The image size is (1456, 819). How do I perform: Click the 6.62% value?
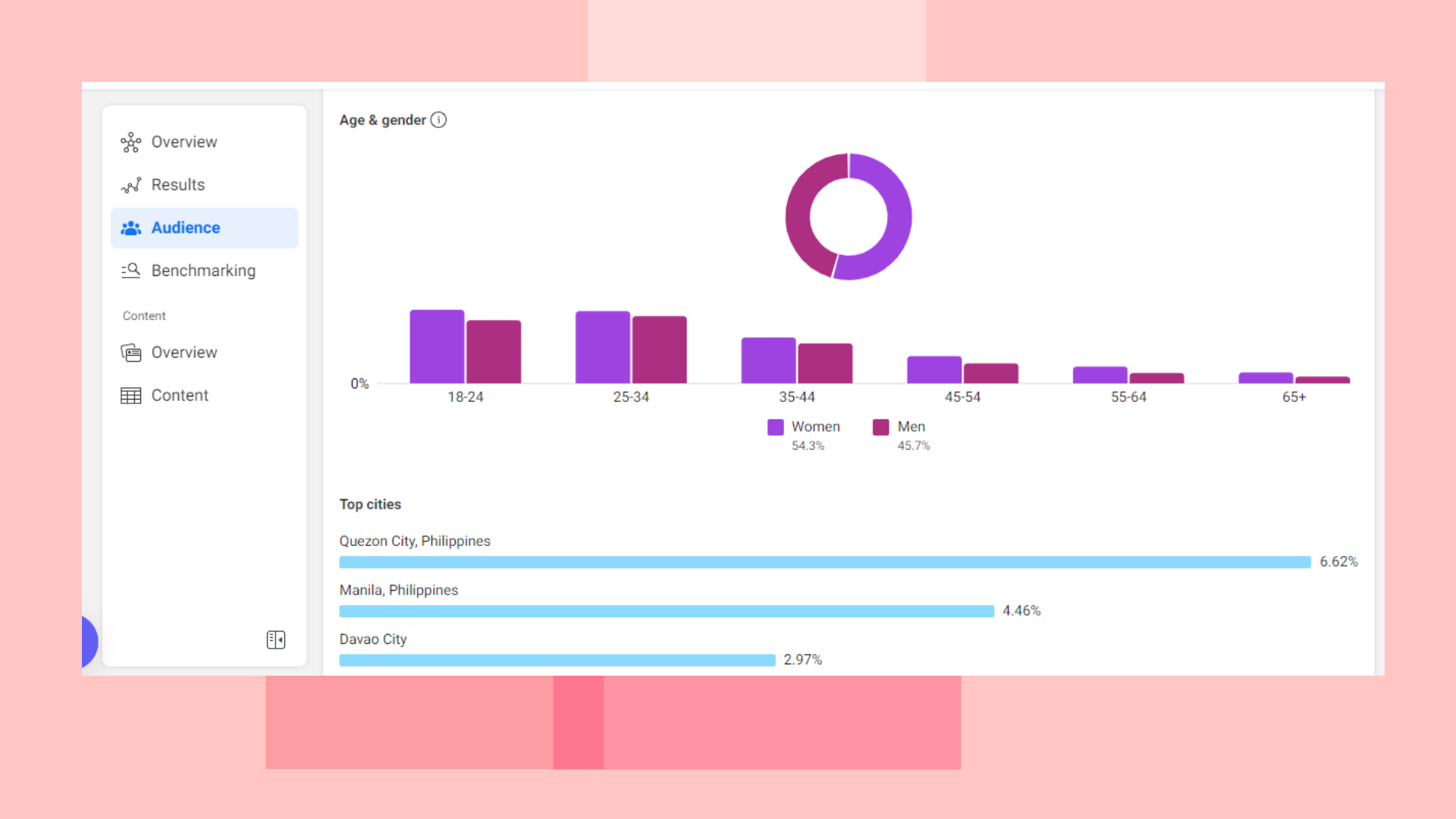point(1338,562)
